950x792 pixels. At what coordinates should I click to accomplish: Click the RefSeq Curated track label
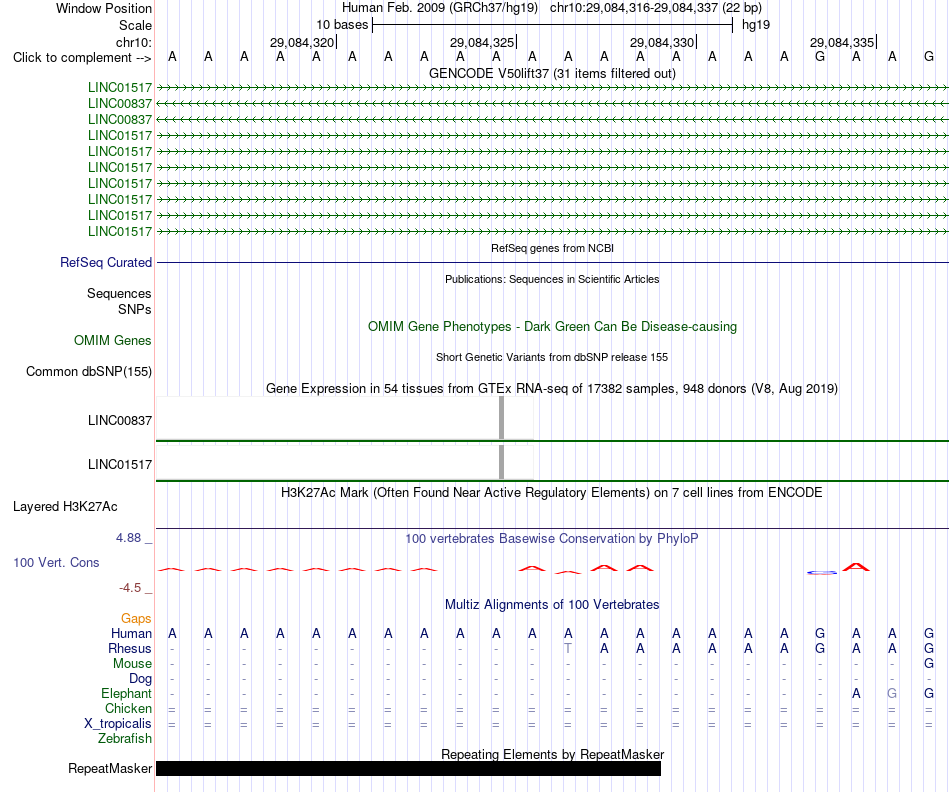coord(105,262)
